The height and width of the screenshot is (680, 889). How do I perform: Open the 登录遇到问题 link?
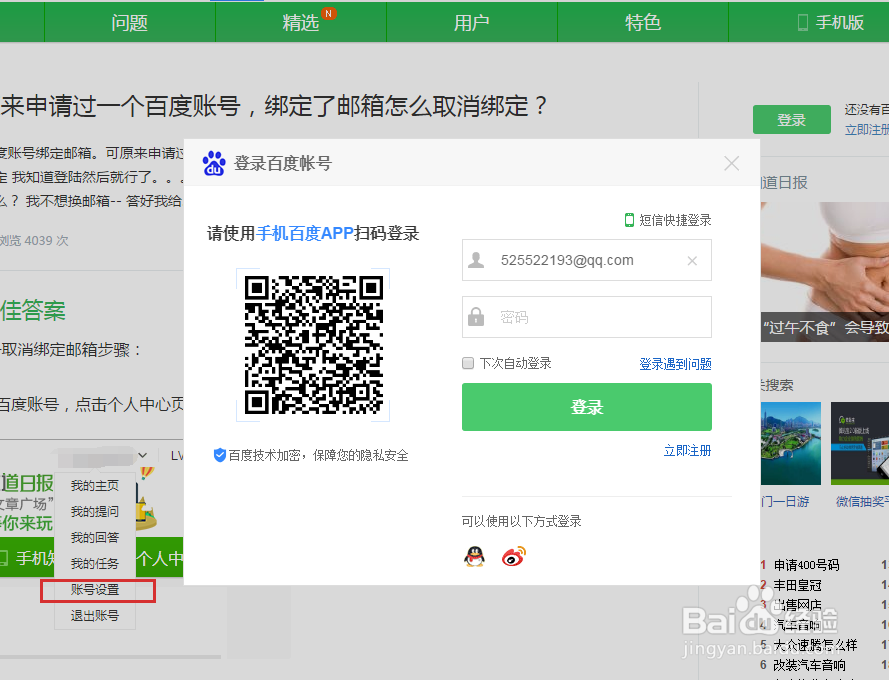[x=675, y=364]
